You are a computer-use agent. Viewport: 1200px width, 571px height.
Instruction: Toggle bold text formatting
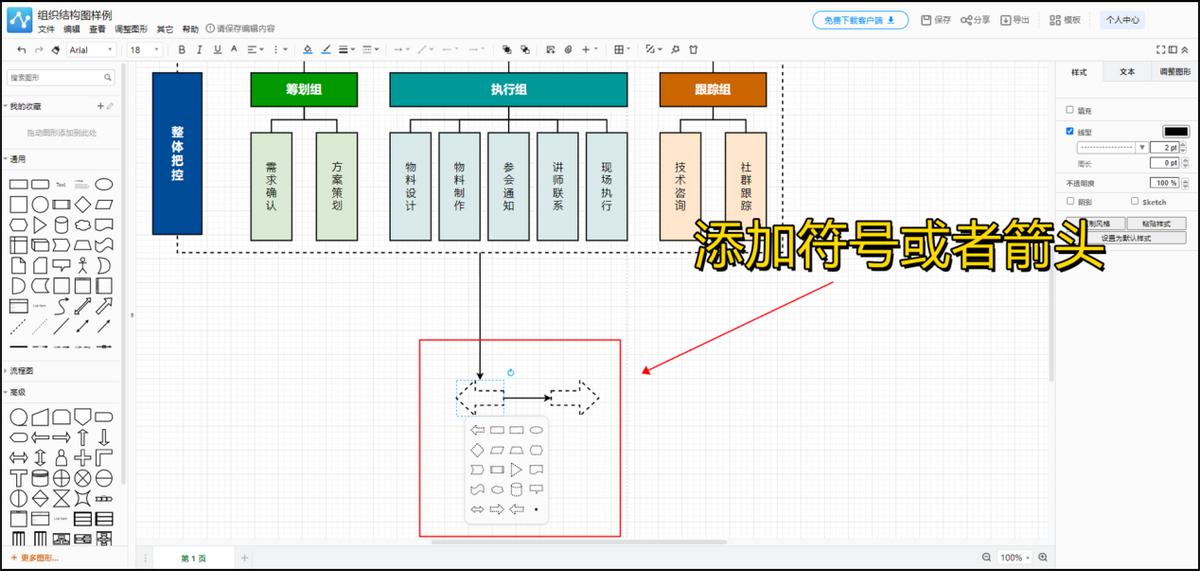[x=182, y=49]
